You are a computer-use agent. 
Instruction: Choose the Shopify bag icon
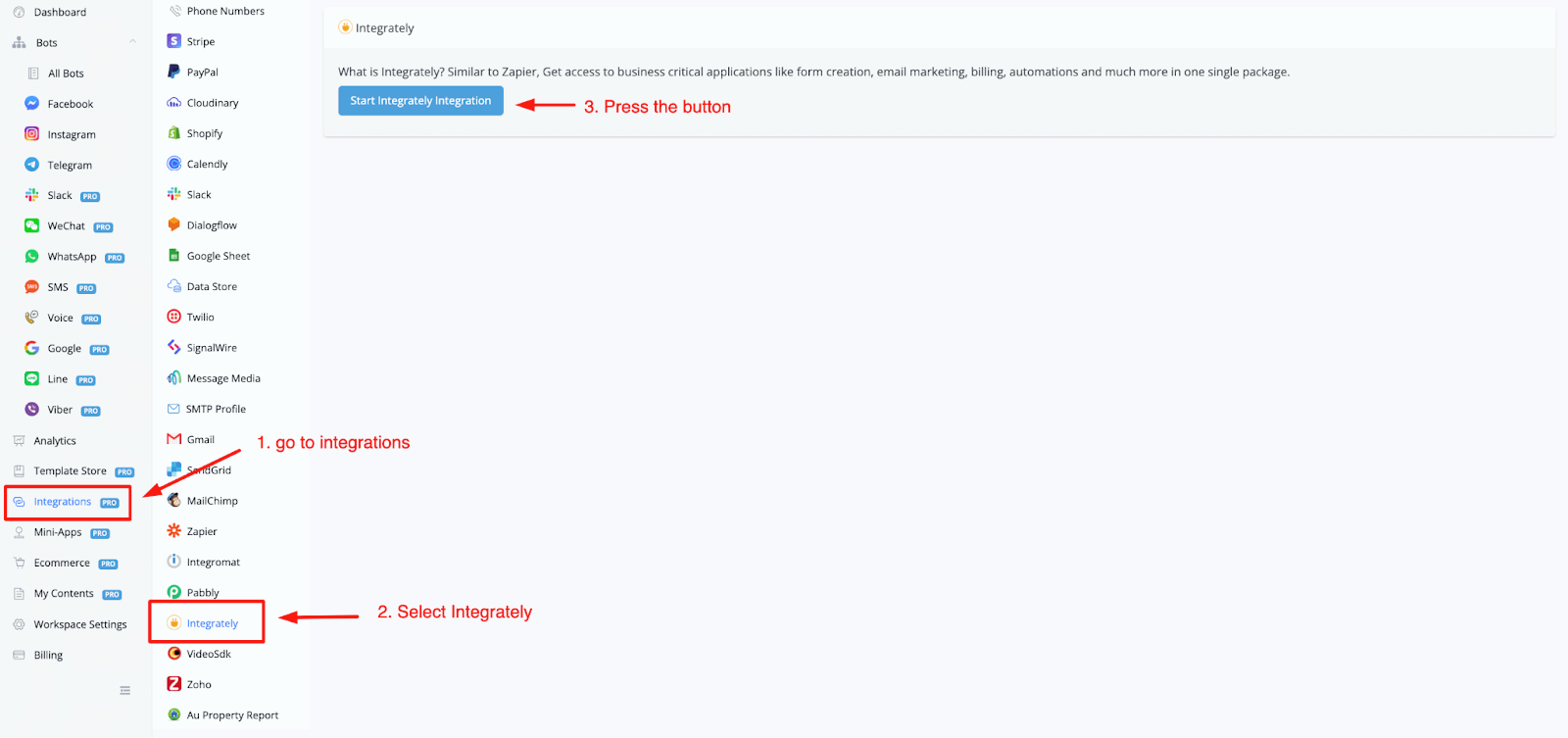point(174,132)
